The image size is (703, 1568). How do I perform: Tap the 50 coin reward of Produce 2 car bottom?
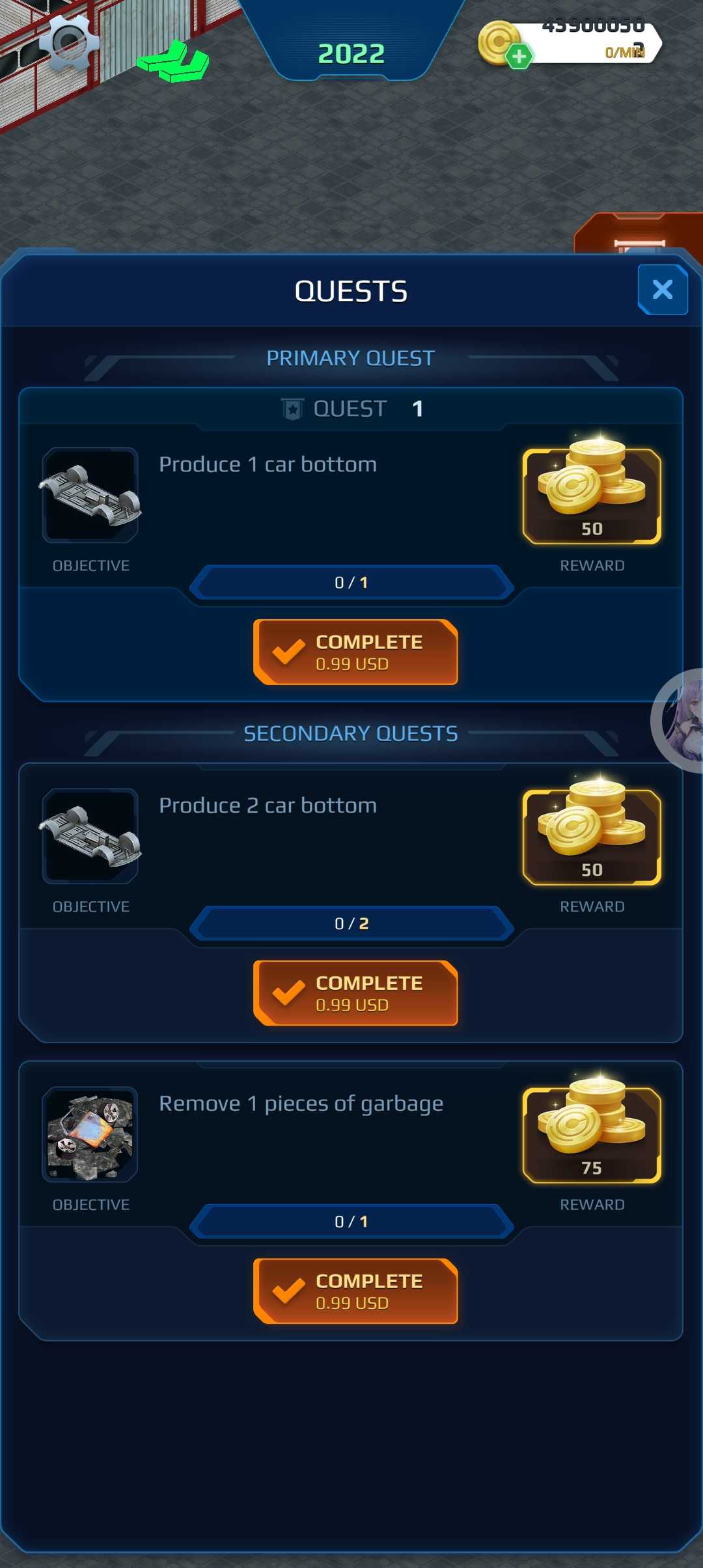592,833
